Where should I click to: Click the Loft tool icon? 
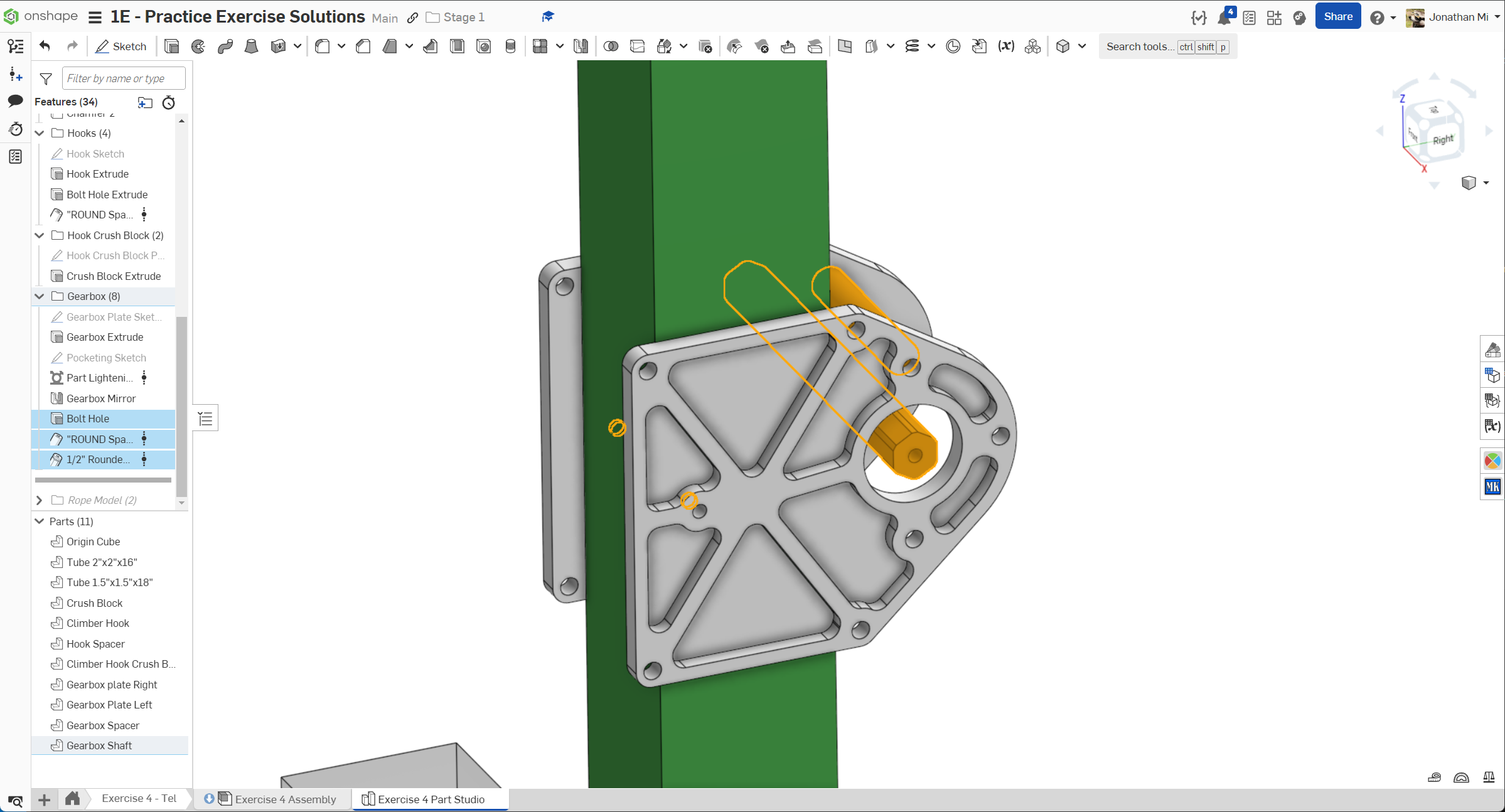pyautogui.click(x=251, y=46)
